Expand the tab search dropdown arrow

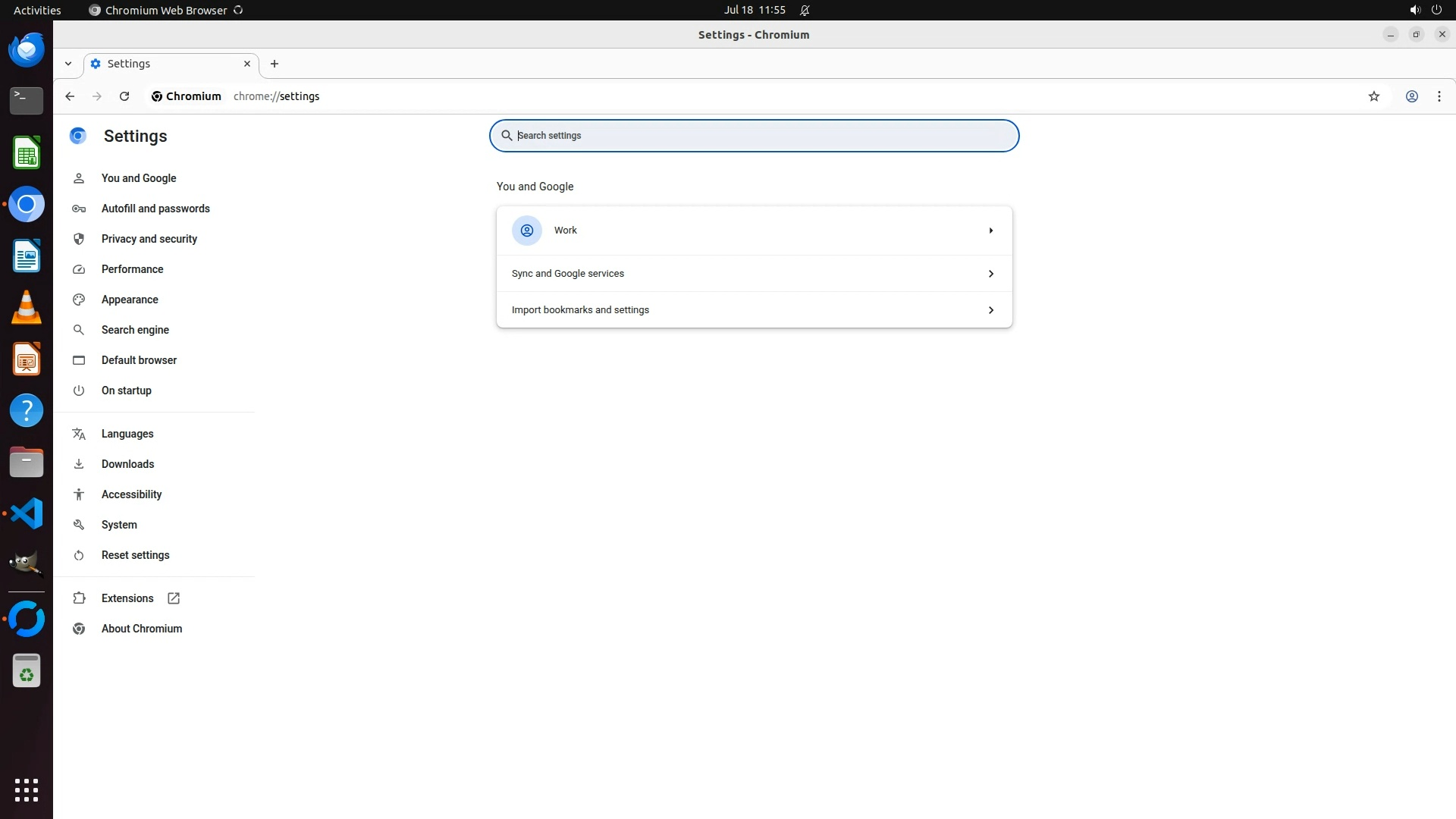[68, 64]
